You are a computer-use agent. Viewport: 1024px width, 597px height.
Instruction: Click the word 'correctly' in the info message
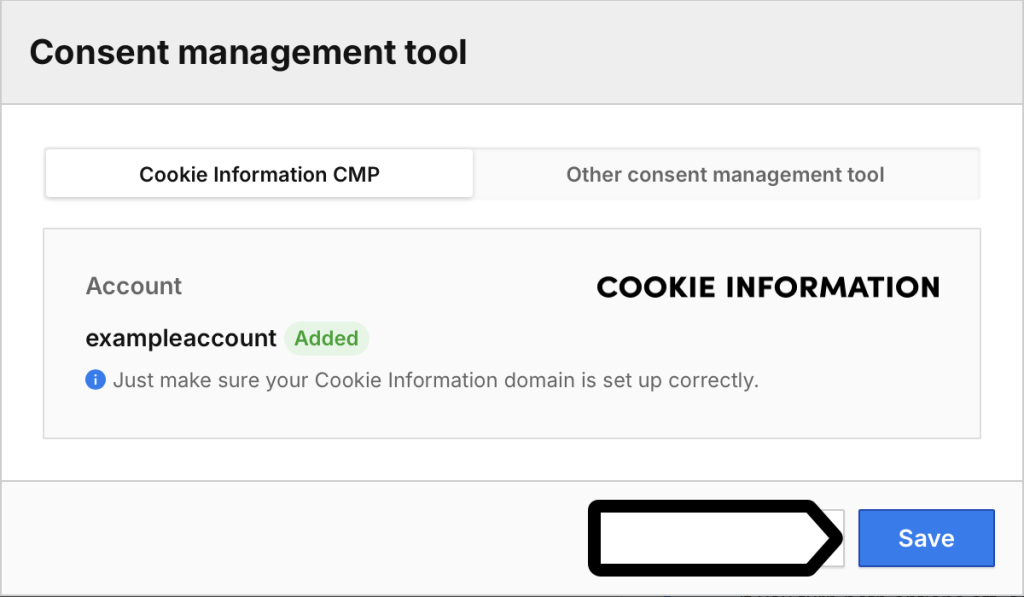point(713,380)
